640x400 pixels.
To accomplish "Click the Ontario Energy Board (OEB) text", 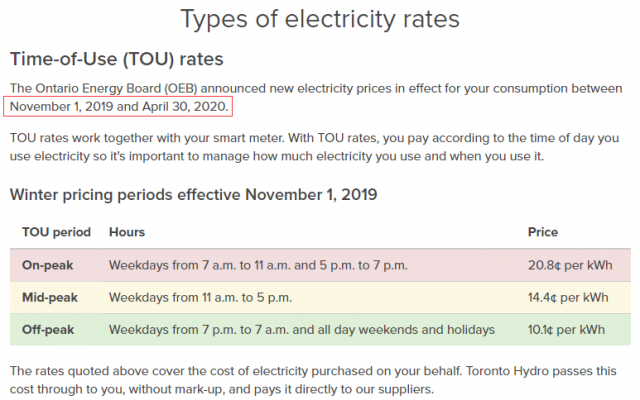I will tap(104, 88).
